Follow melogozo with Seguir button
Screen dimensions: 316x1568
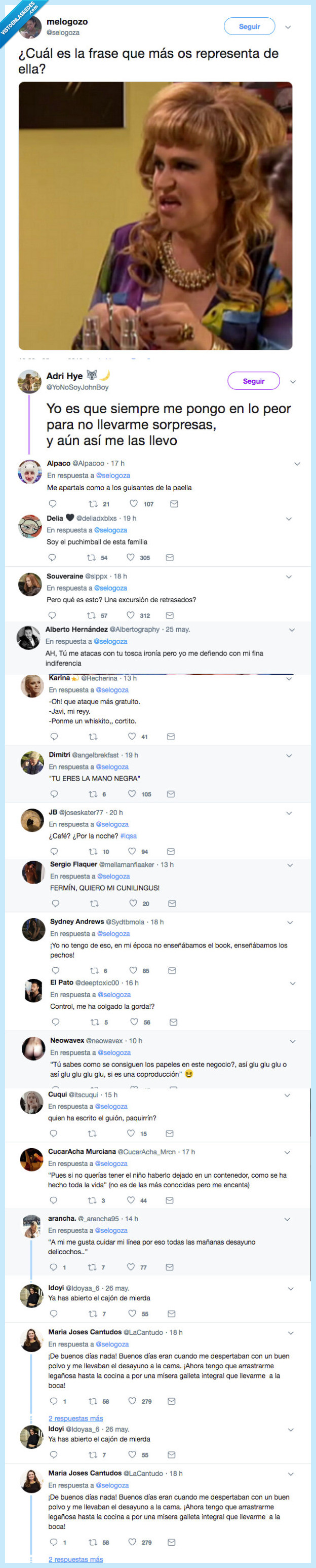pyautogui.click(x=249, y=27)
